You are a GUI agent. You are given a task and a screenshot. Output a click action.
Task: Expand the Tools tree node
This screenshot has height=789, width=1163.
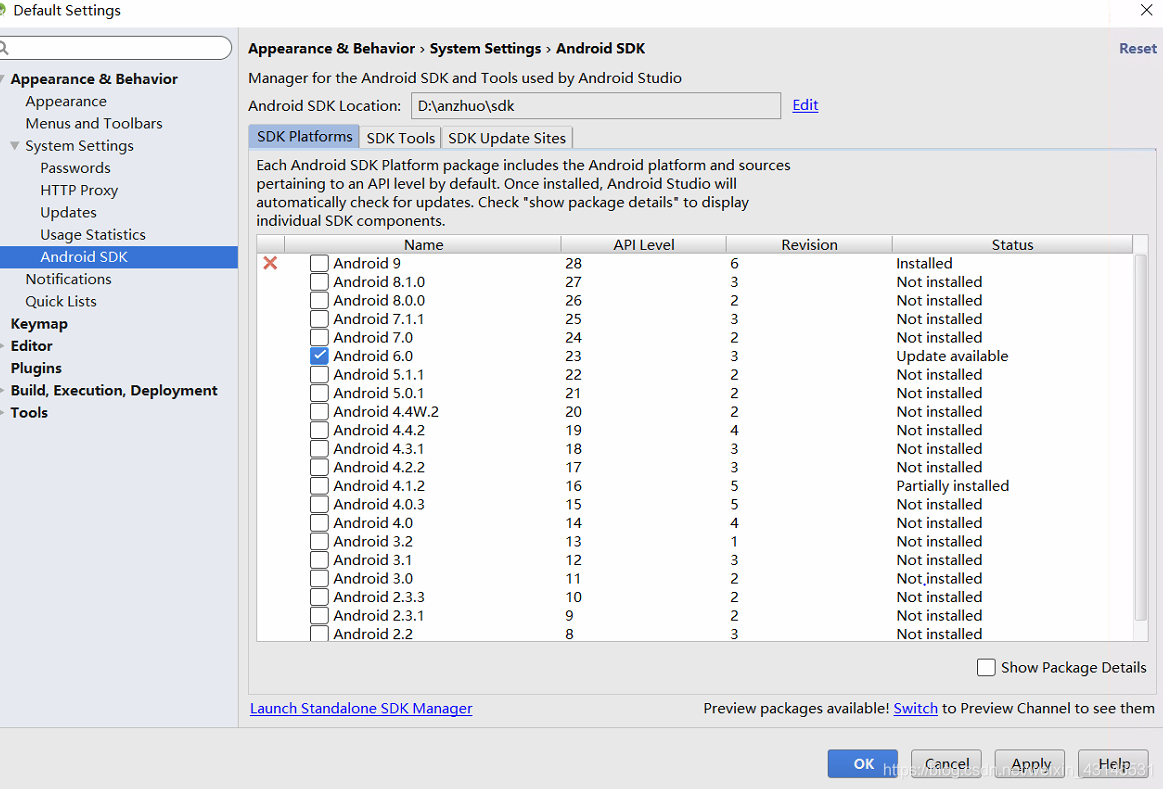pos(3,413)
